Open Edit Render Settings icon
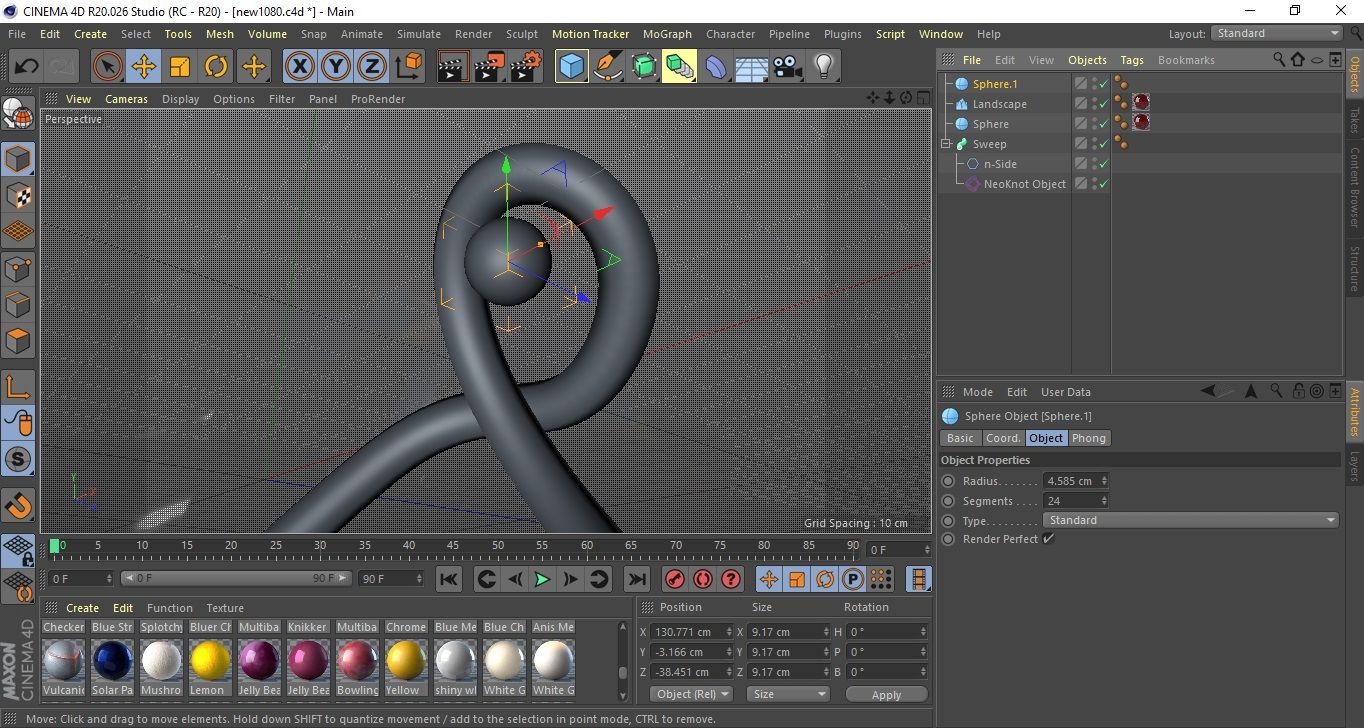The width and height of the screenshot is (1364, 728). pyautogui.click(x=526, y=67)
